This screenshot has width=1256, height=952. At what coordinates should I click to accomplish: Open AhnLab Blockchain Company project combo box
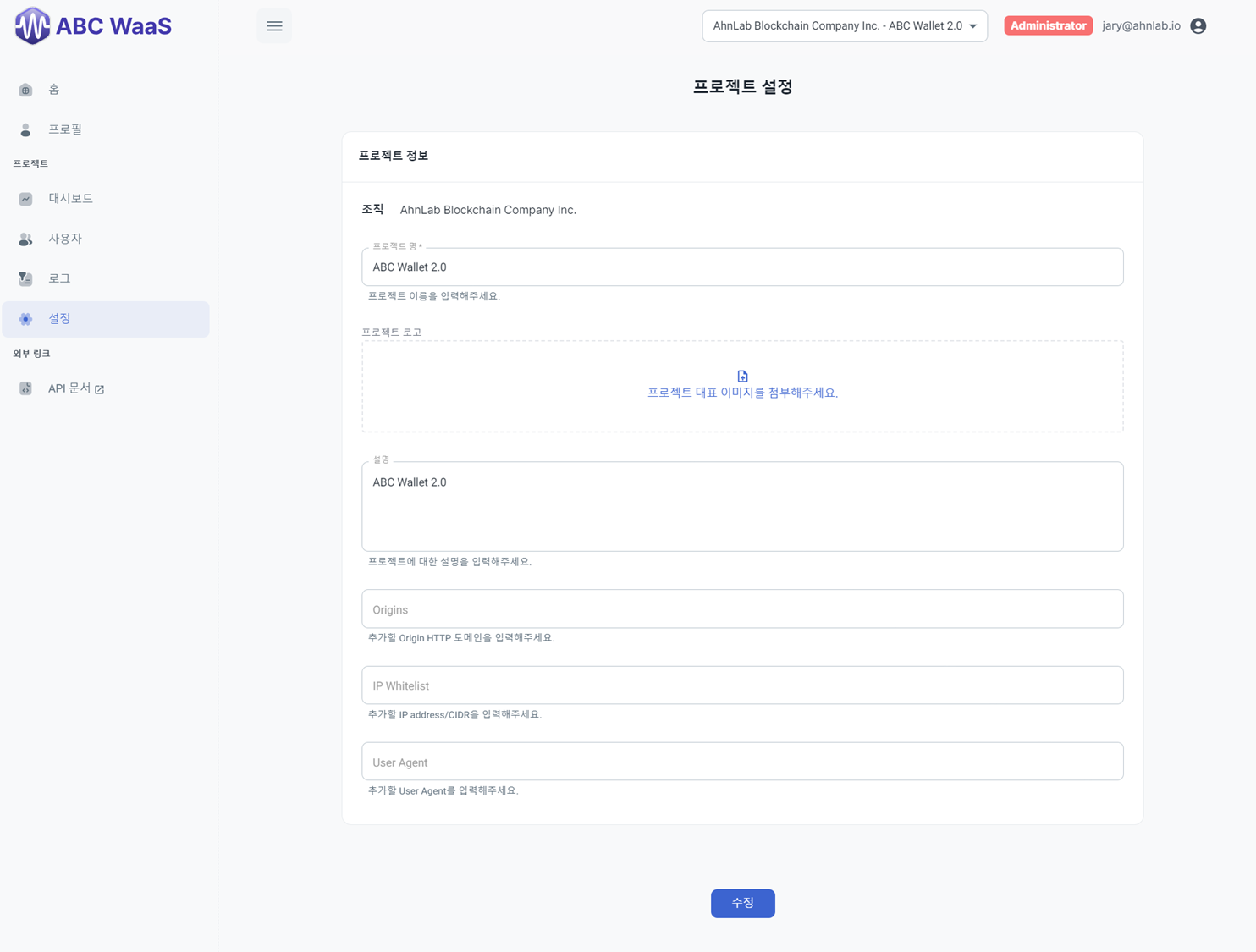(845, 26)
